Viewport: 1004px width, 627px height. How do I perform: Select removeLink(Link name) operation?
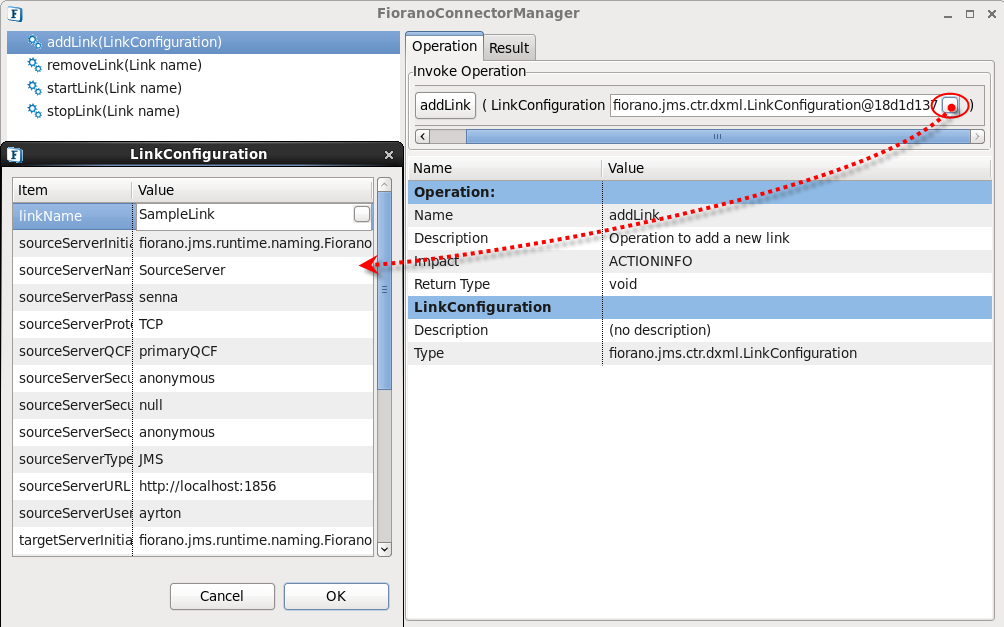(204, 65)
